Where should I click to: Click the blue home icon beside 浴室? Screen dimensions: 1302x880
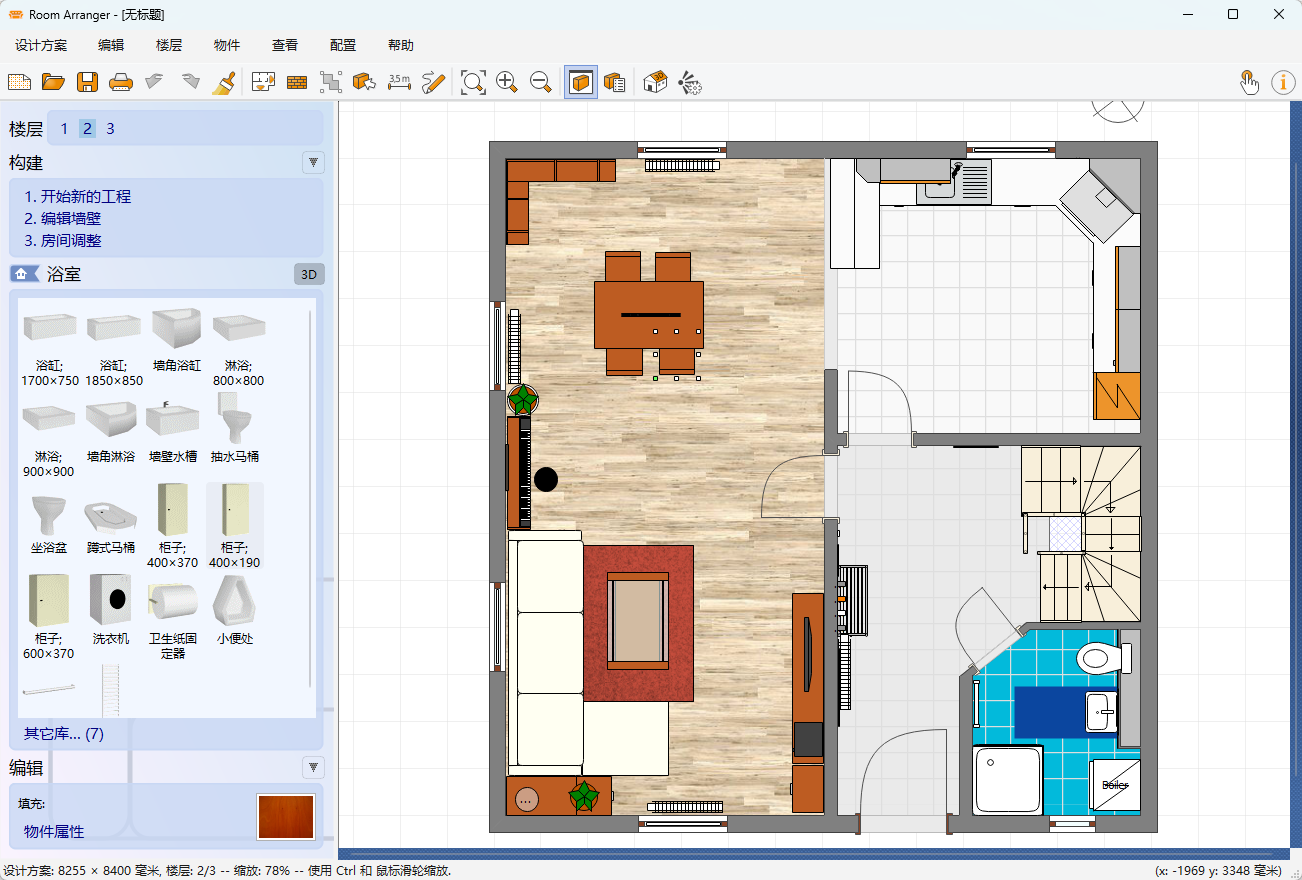(x=25, y=274)
